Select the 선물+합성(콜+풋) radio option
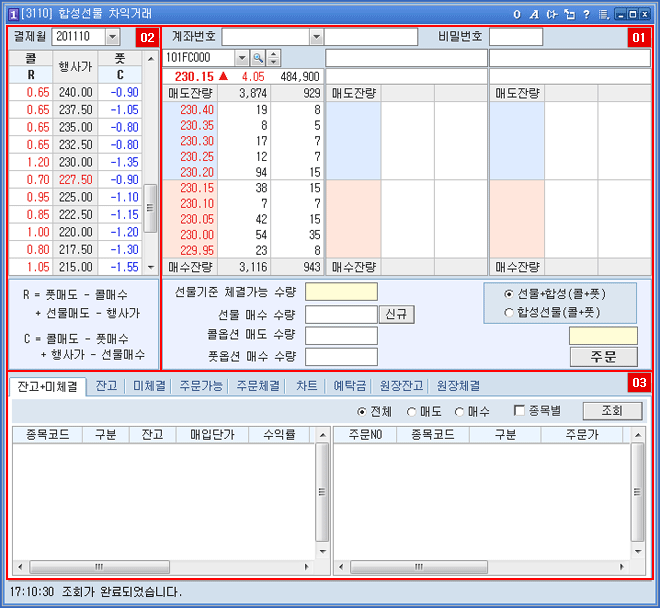This screenshot has height=608, width=660. click(x=510, y=294)
